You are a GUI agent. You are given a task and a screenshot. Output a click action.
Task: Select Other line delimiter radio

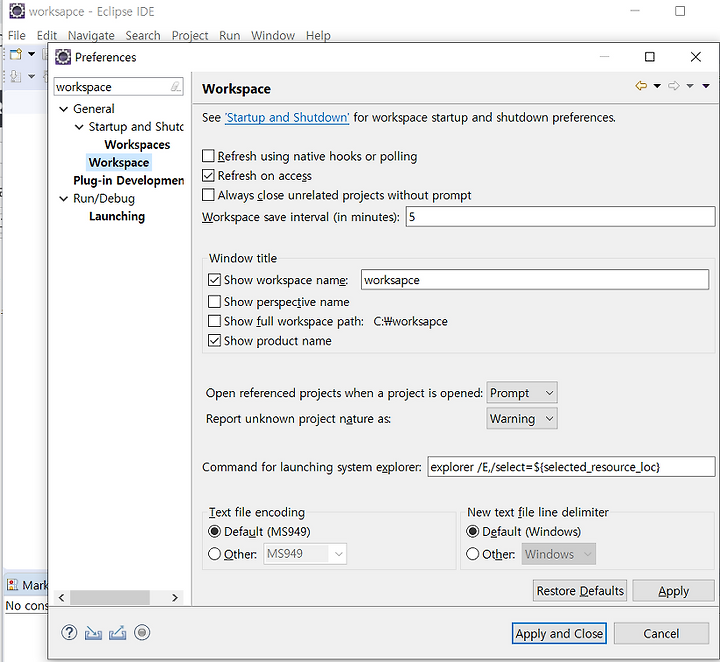click(x=472, y=554)
